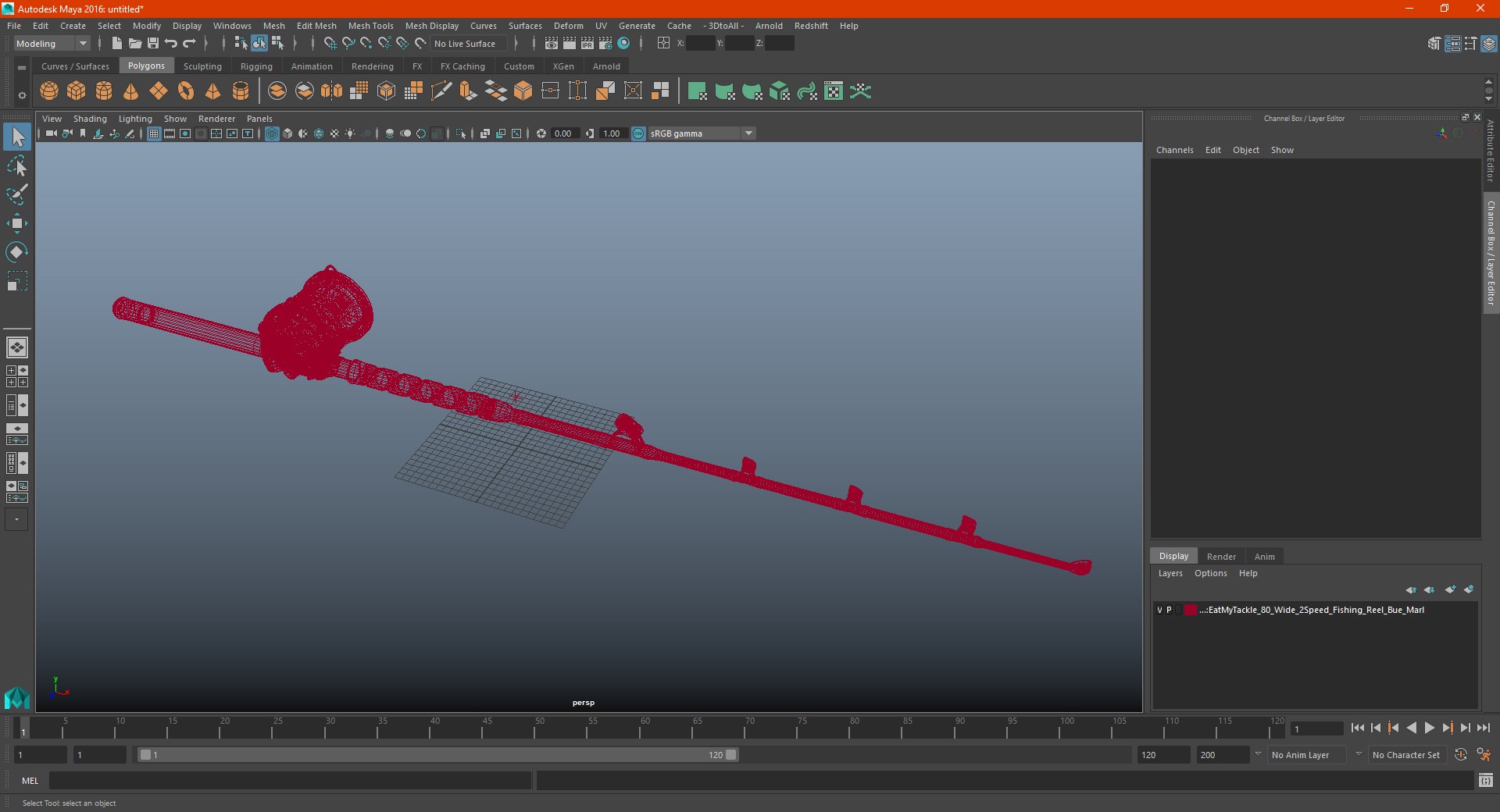Image resolution: width=1500 pixels, height=812 pixels.
Task: Switch to the Rigging shelf tab
Action: click(x=256, y=66)
